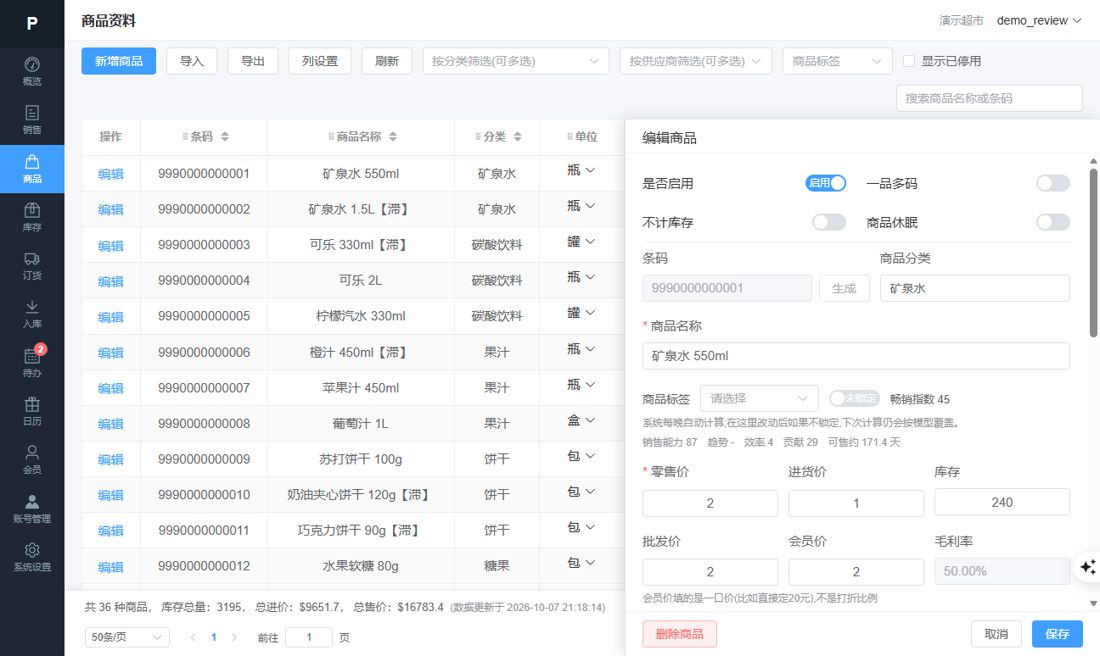Image resolution: width=1100 pixels, height=656 pixels.
Task: Open unit dropdown for 葡萄汁 1L row
Action: click(581, 420)
